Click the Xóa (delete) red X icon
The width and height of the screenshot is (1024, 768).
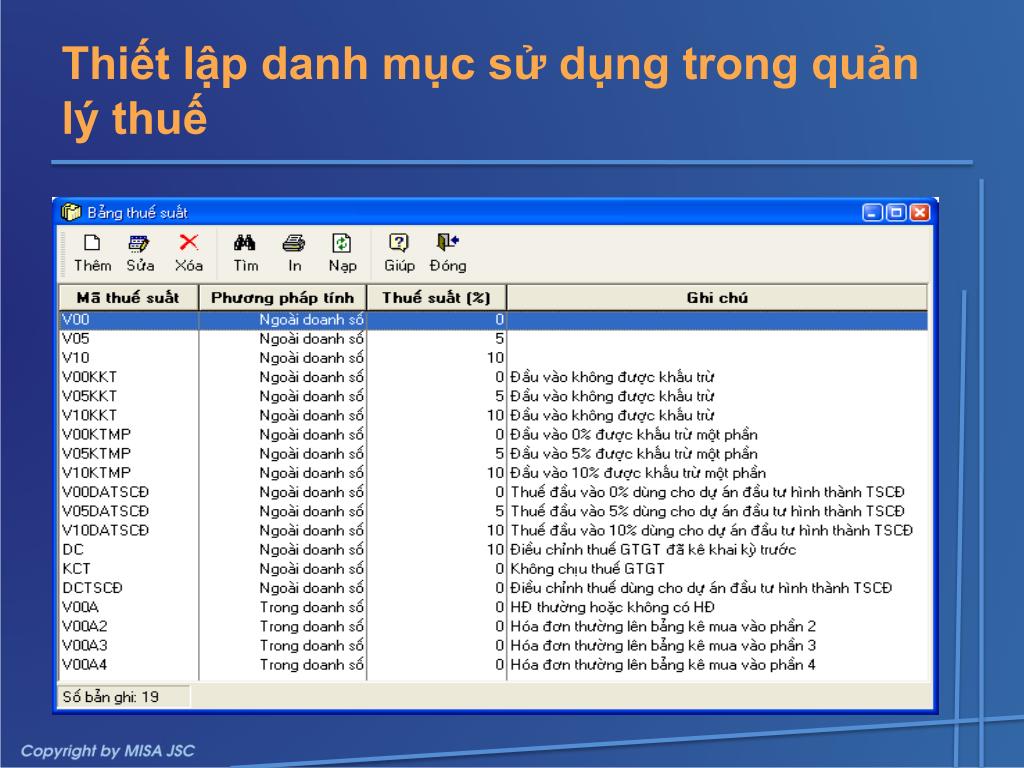pyautogui.click(x=189, y=243)
